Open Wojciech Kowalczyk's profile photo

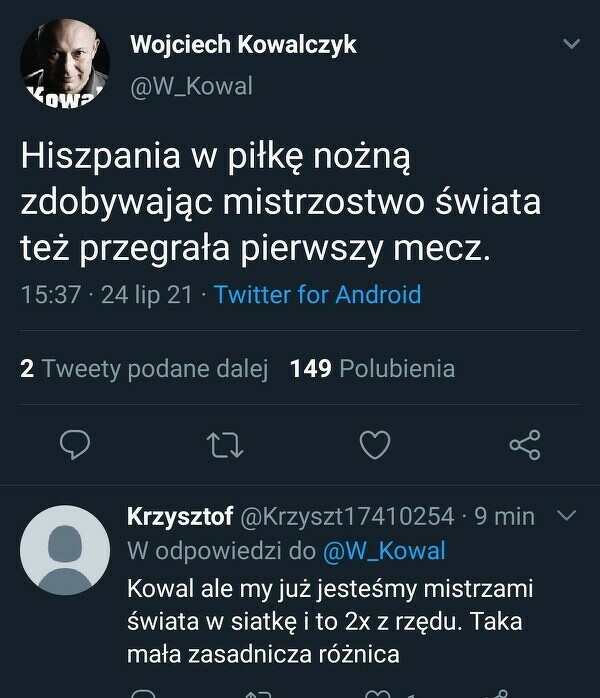[x=65, y=62]
